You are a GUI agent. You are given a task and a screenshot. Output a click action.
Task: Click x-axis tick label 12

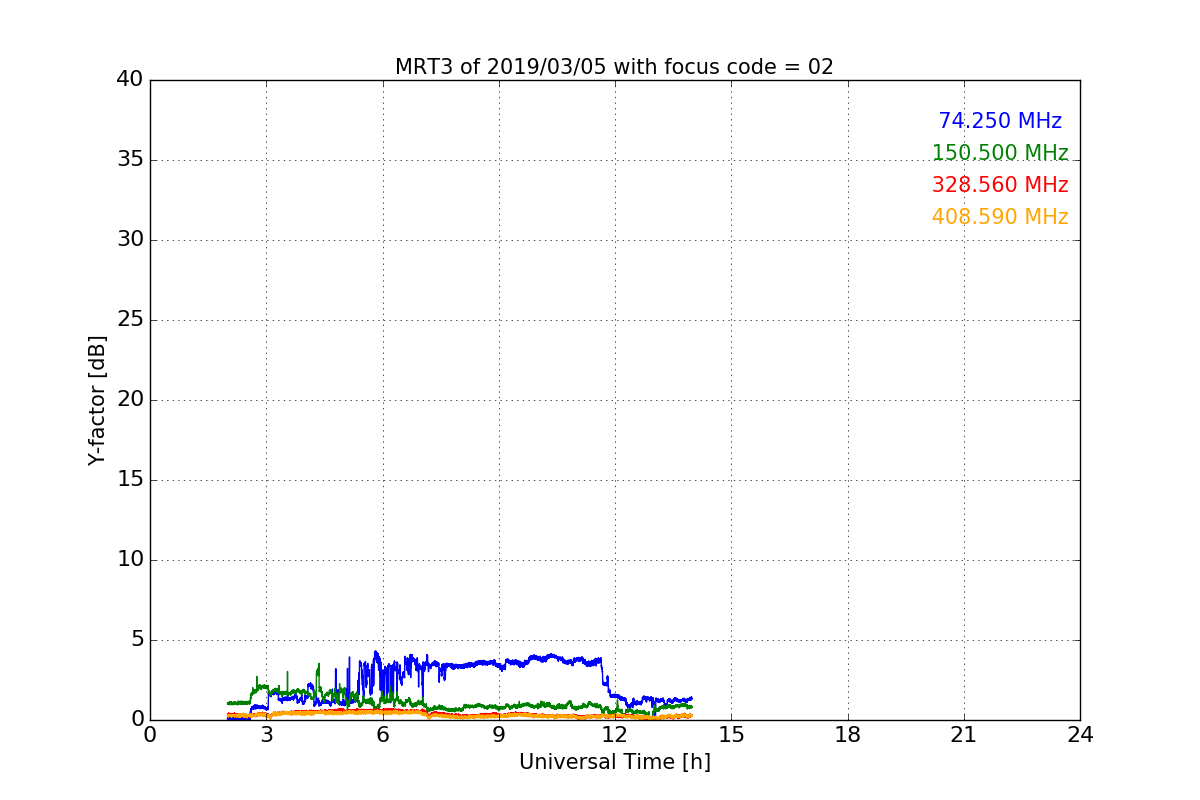click(615, 735)
